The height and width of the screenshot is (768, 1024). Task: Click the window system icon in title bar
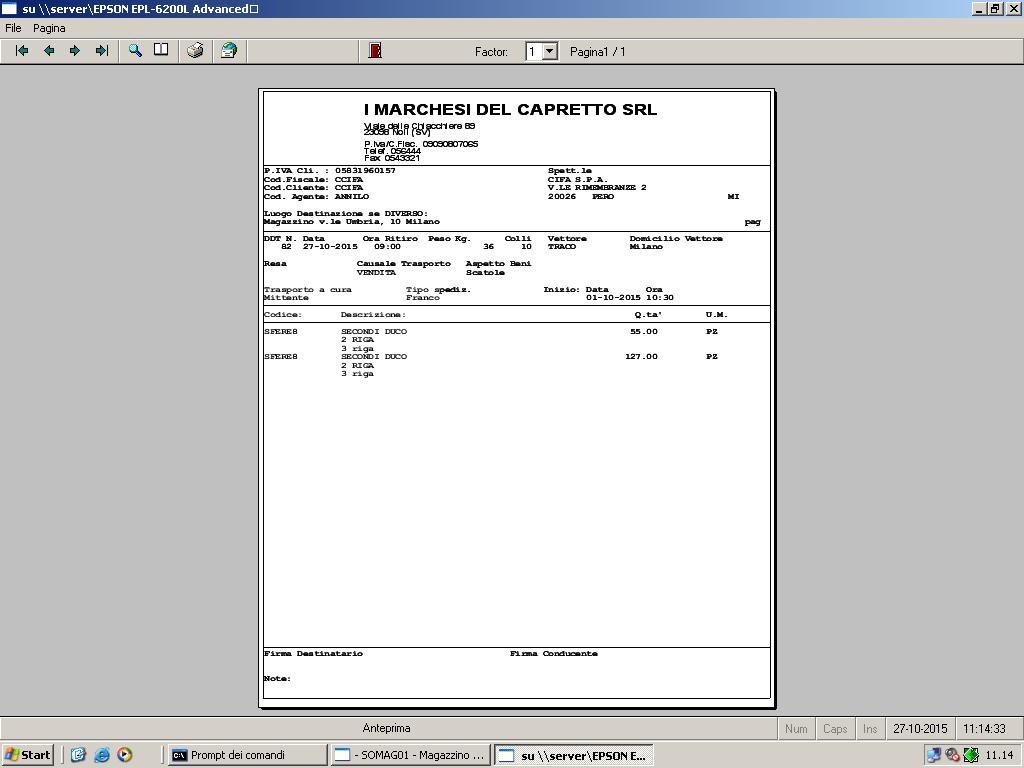(x=9, y=8)
